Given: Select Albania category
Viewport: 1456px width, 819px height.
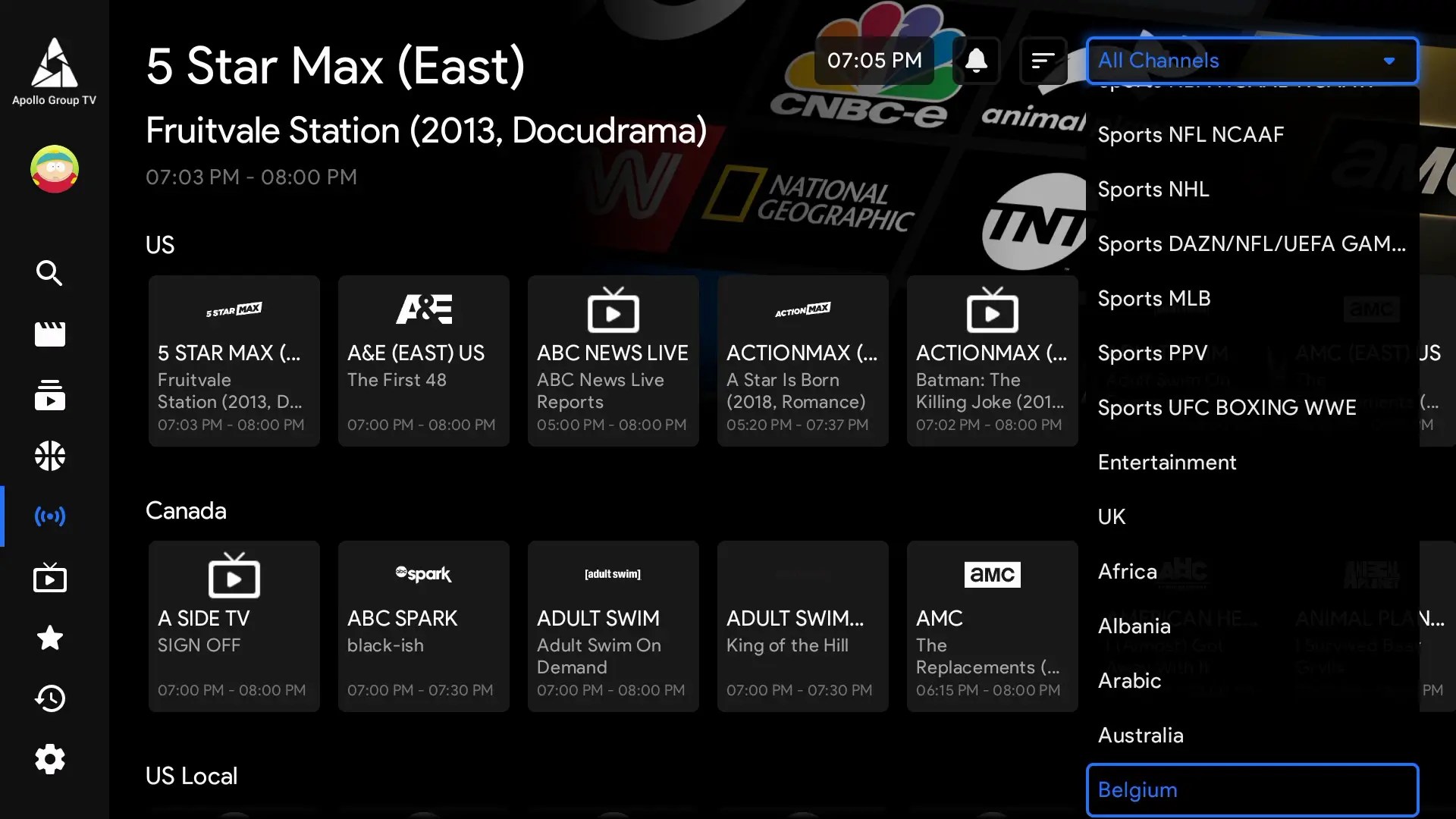Looking at the screenshot, I should tap(1252, 626).
